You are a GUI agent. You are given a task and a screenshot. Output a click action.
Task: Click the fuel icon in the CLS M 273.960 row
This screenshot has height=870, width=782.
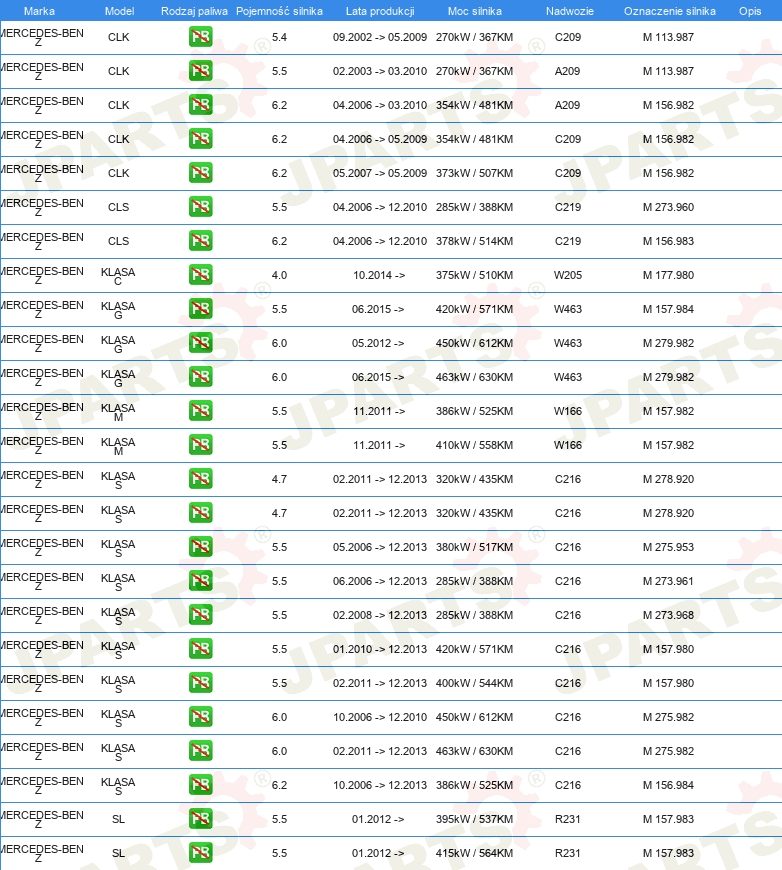[x=200, y=207]
